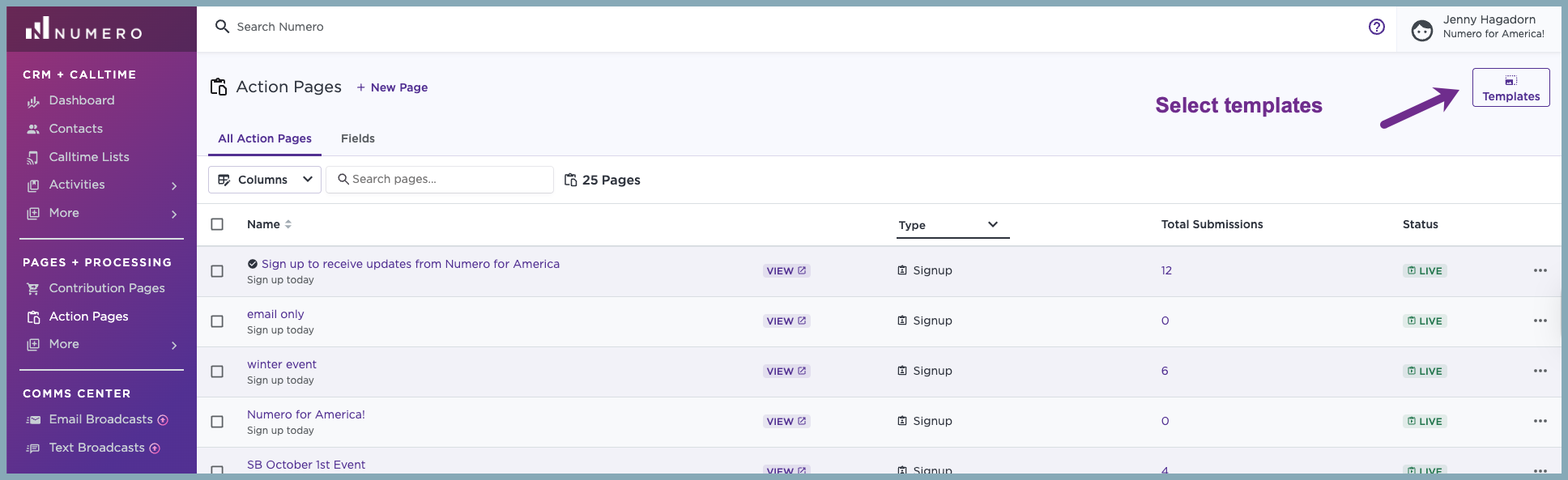Go to Contribution Pages in the sidebar
Screen dimensions: 1568x480
pyautogui.click(x=107, y=288)
